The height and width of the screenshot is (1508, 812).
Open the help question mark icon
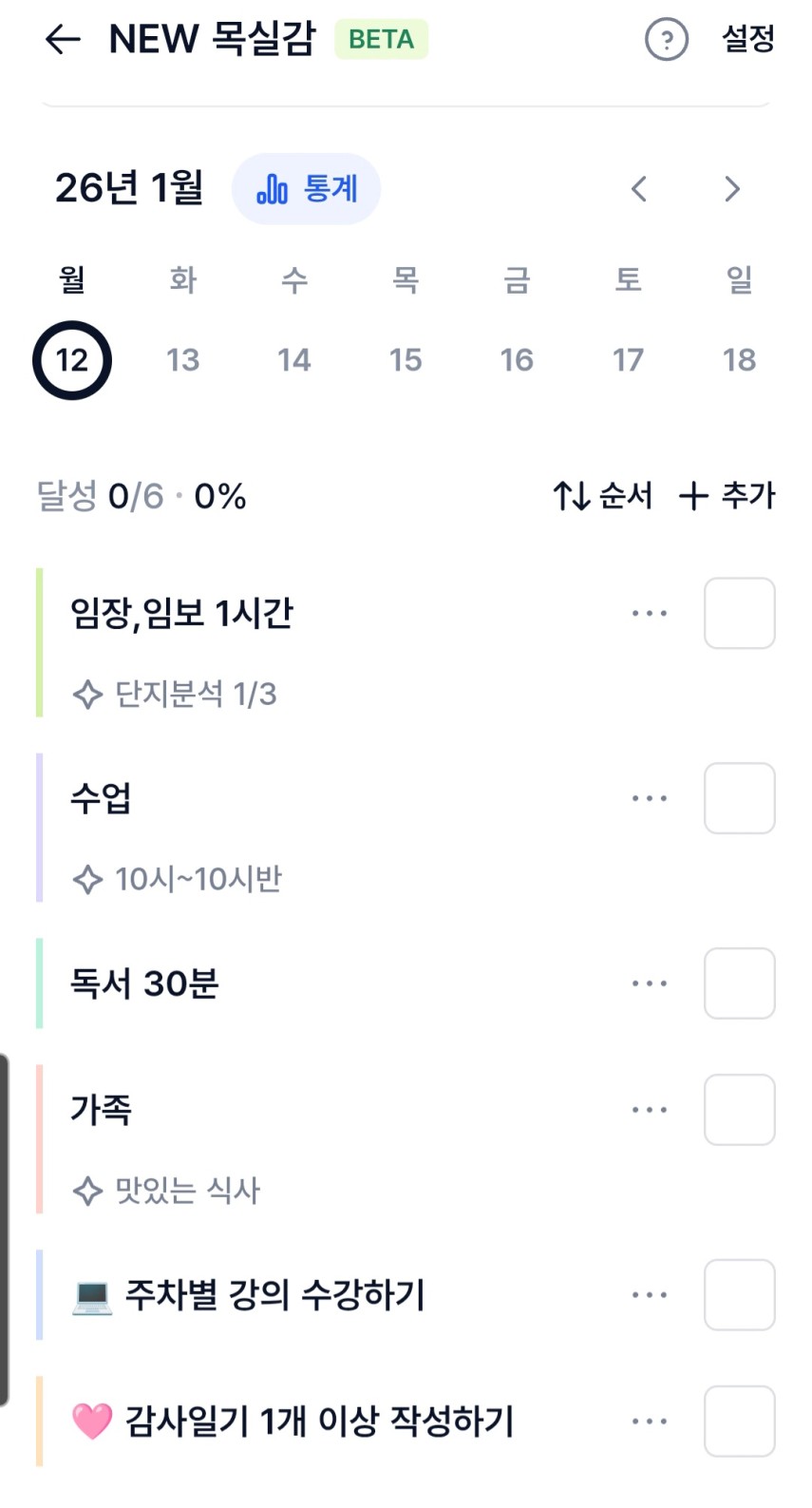[666, 40]
